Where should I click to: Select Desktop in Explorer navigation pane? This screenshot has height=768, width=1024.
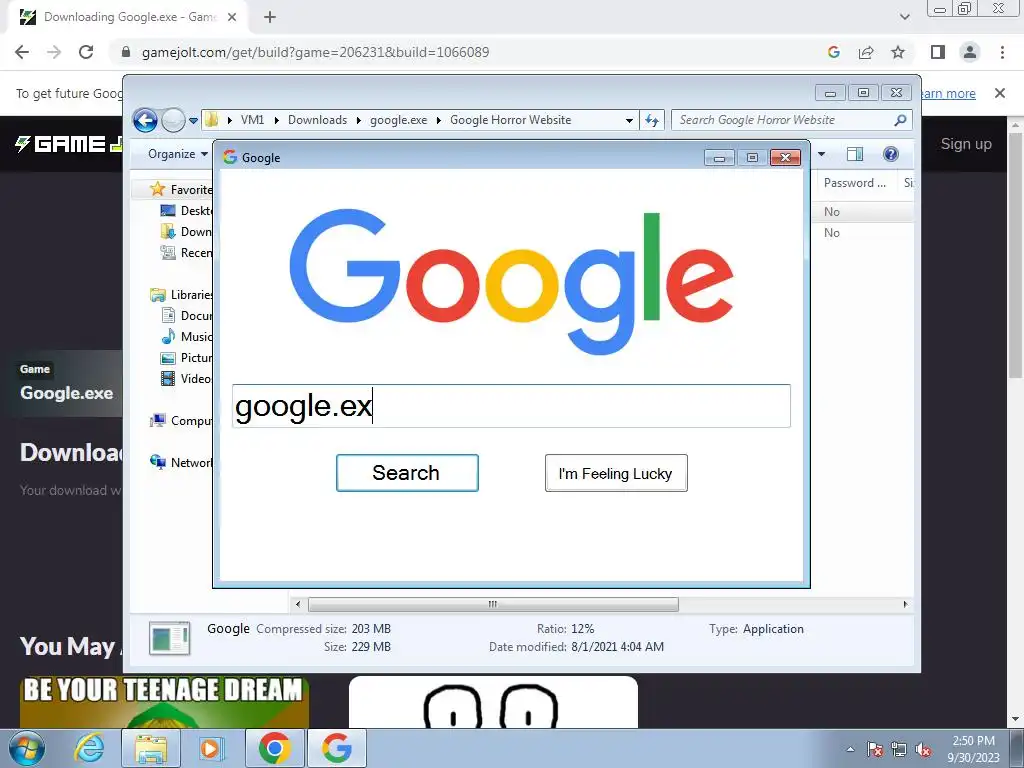(x=187, y=211)
